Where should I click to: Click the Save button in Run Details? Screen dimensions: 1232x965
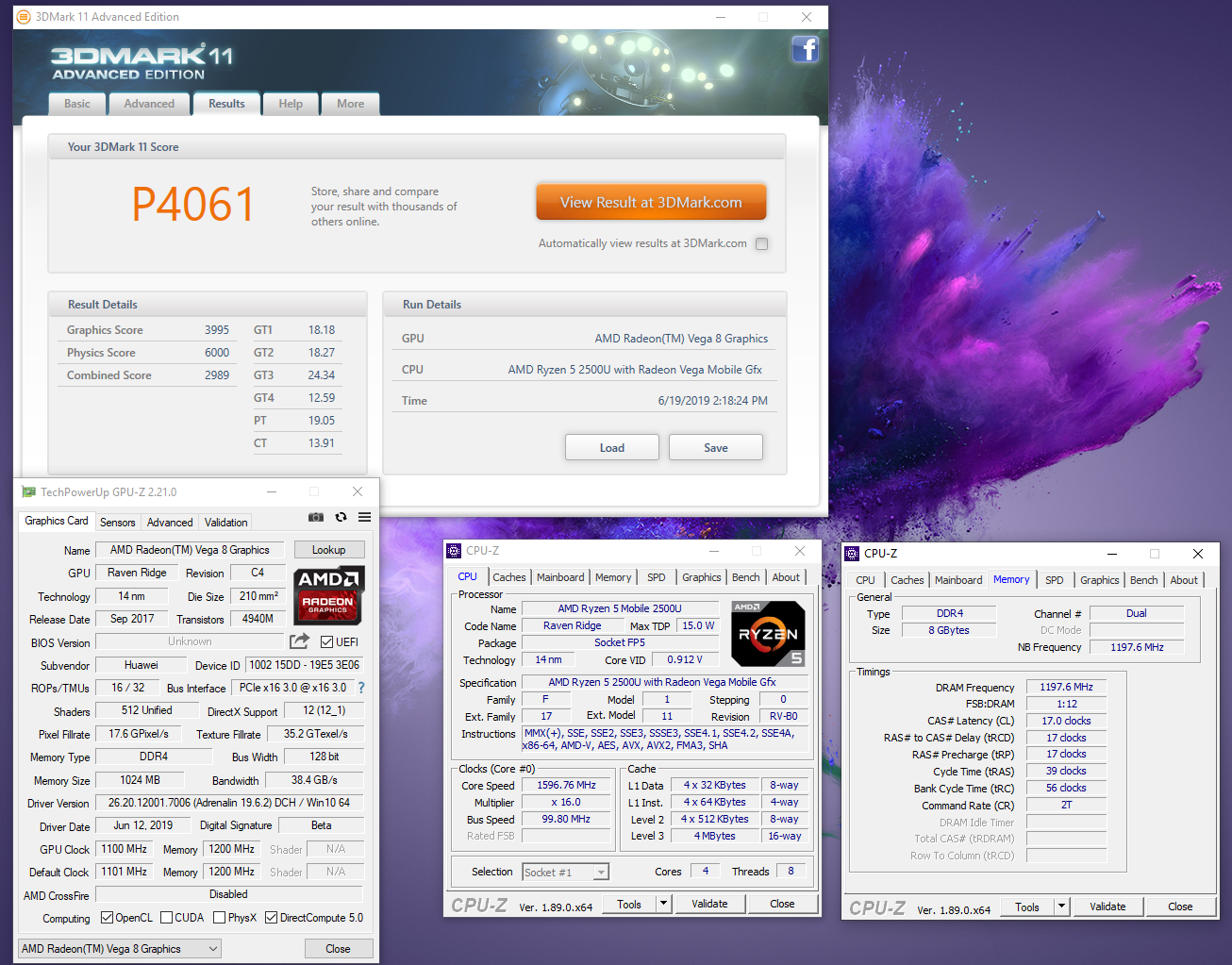[716, 447]
